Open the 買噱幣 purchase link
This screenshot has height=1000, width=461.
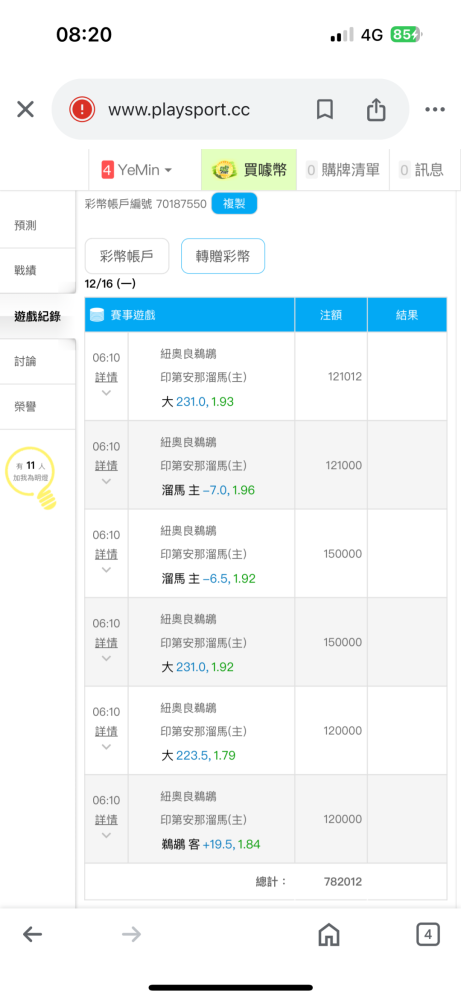tap(249, 170)
